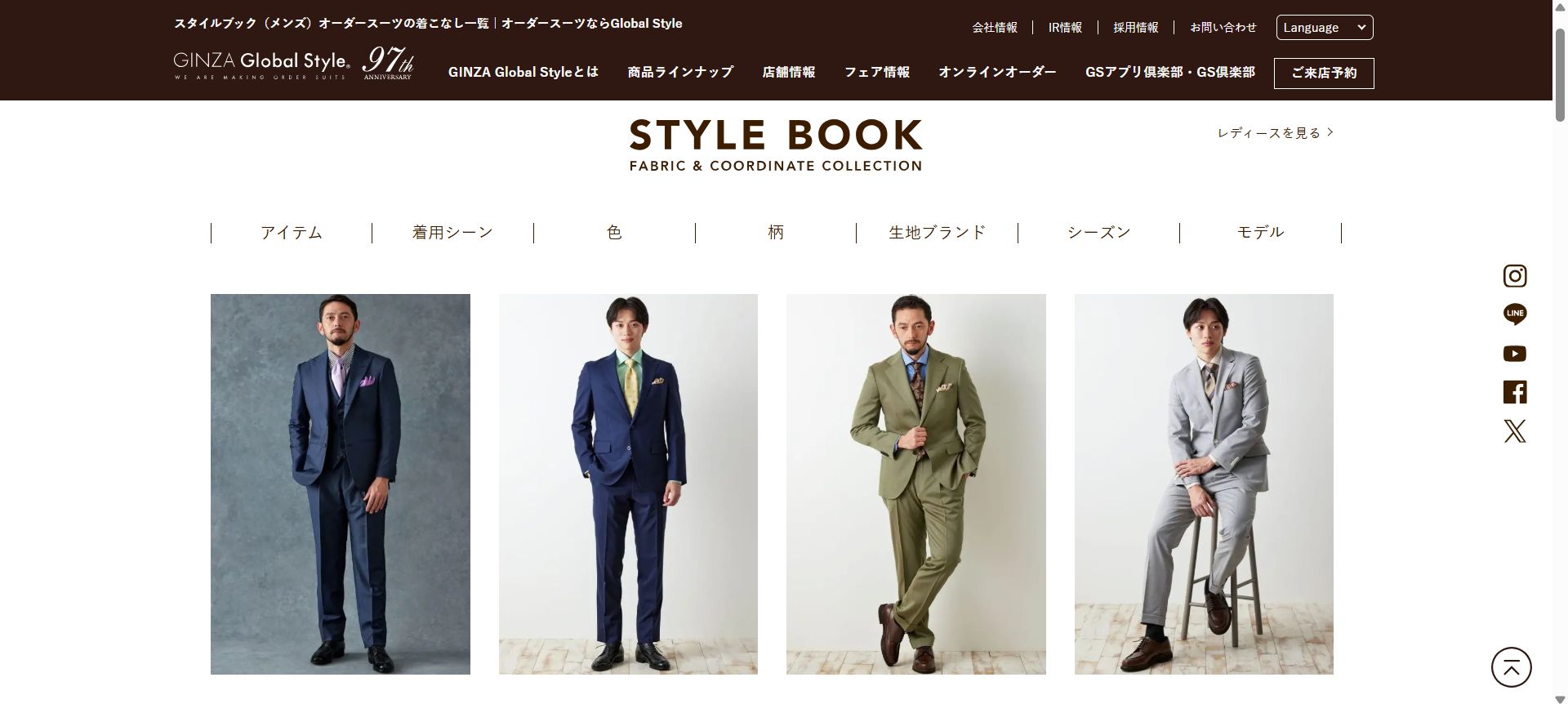1568x704 pixels.
Task: Expand the アイテム filter category
Action: point(292,233)
